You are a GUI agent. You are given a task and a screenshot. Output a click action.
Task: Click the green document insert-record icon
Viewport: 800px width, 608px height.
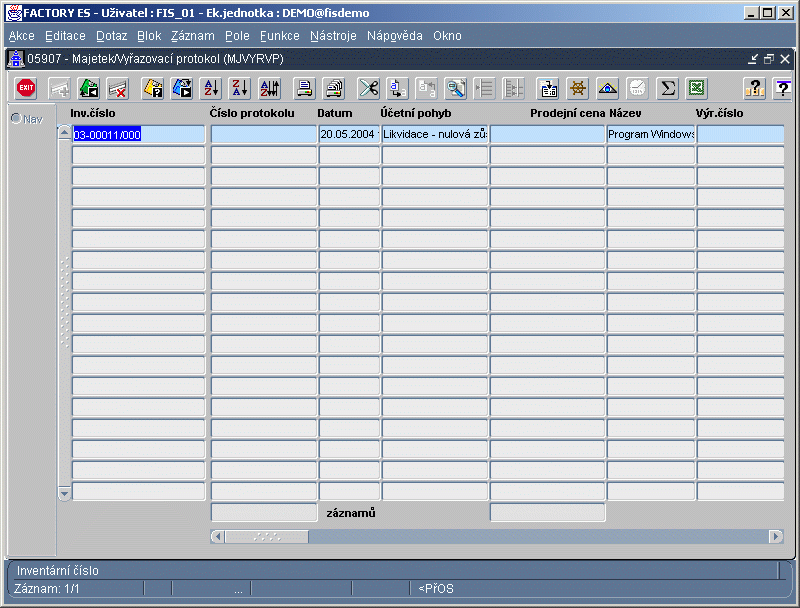click(88, 88)
